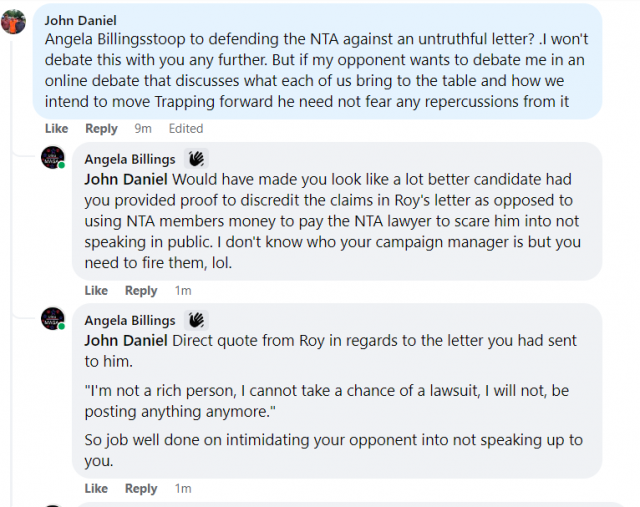Image resolution: width=640 pixels, height=507 pixels.
Task: Click the waving hand badge on first reply
Action: tap(196, 159)
